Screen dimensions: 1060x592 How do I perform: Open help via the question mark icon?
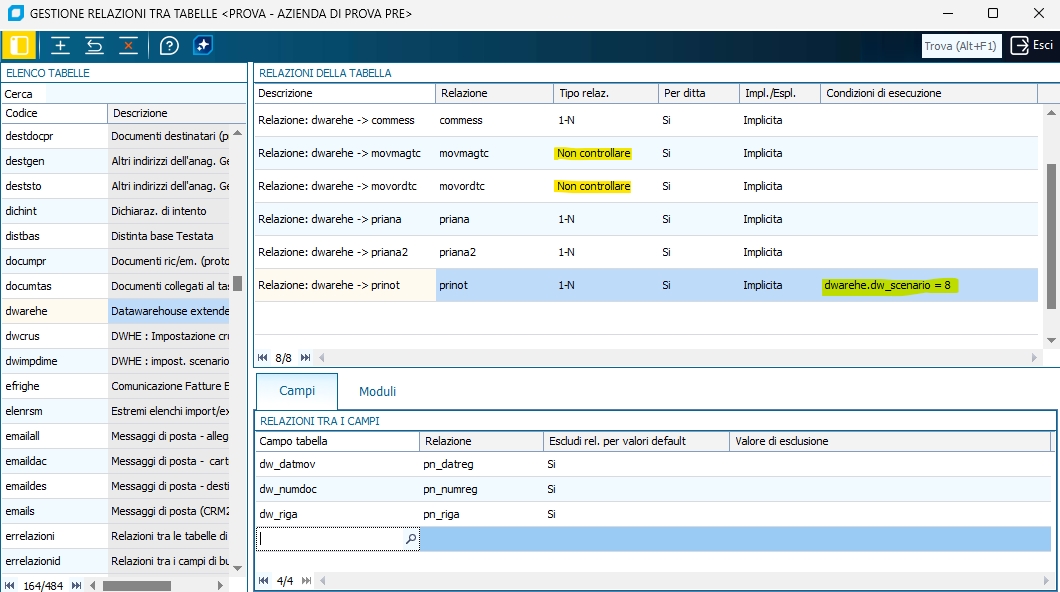(x=170, y=45)
